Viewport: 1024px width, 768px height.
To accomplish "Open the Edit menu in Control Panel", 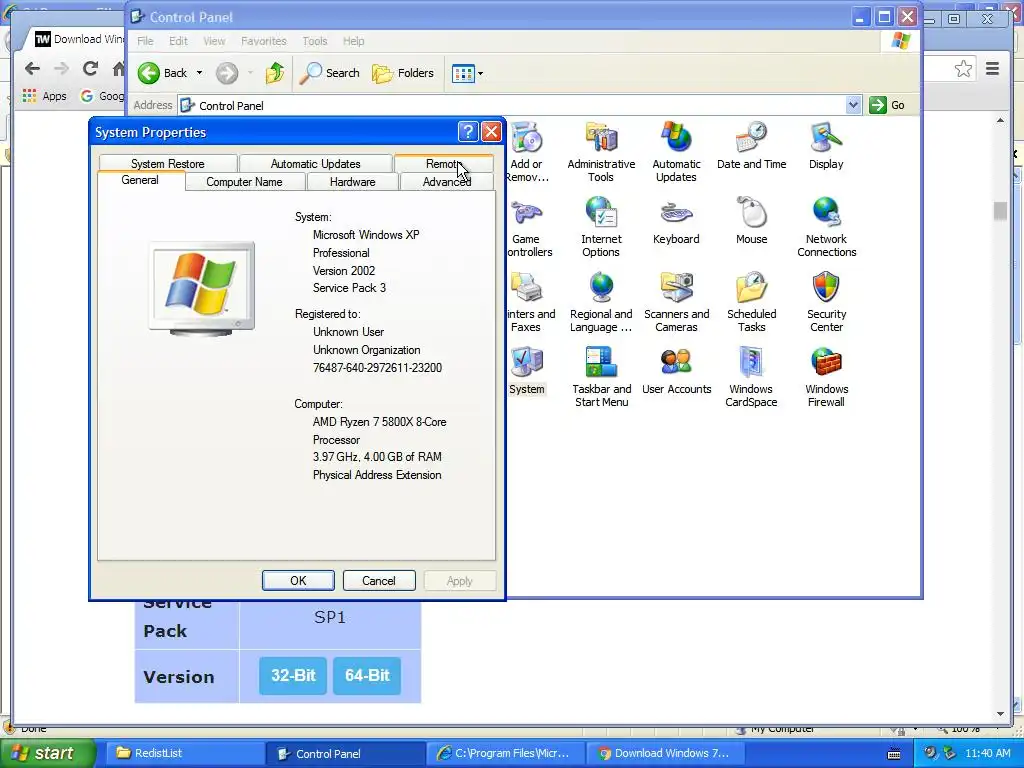I will 178,41.
